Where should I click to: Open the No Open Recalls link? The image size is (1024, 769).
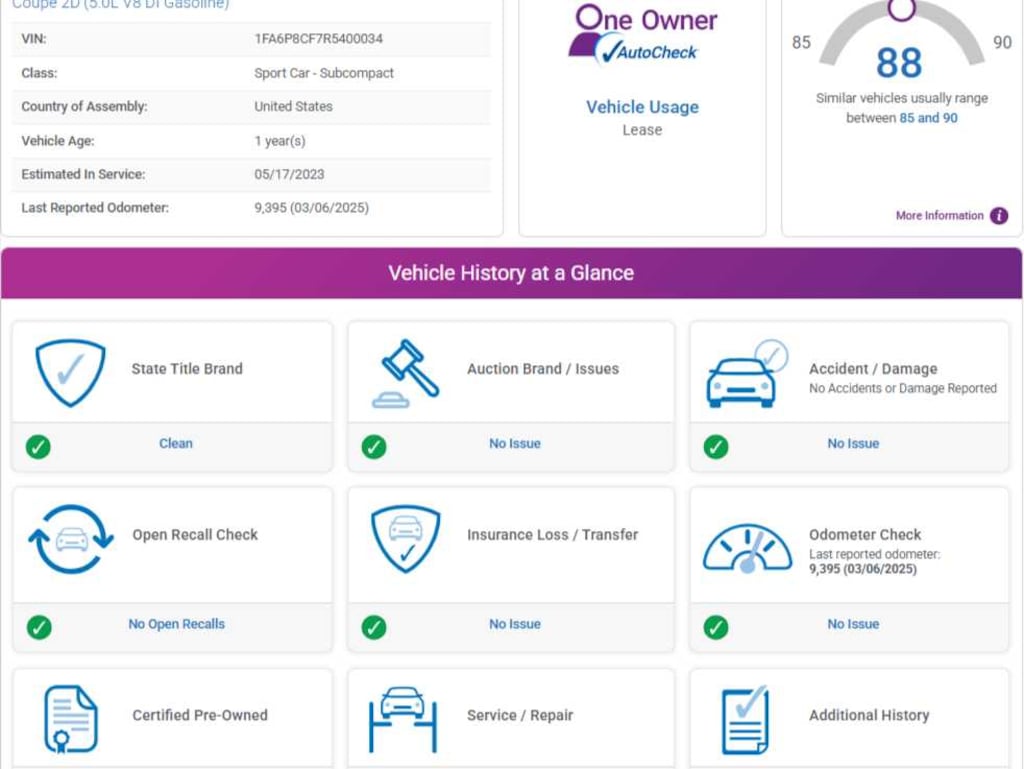tap(176, 624)
